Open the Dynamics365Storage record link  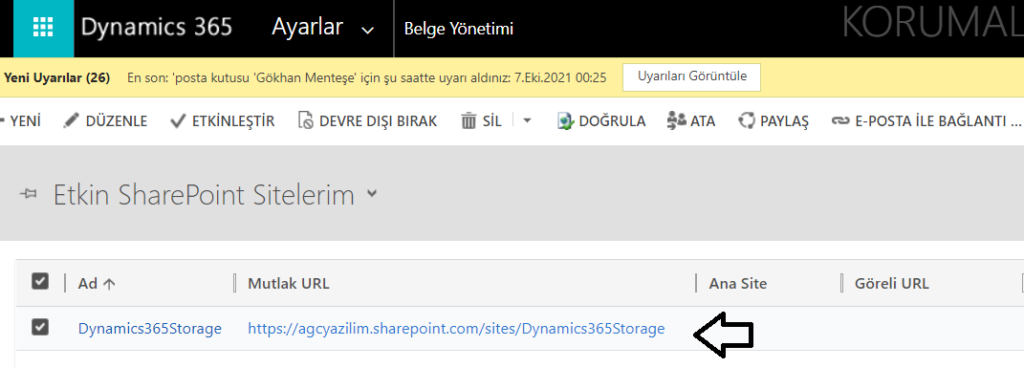tap(150, 329)
